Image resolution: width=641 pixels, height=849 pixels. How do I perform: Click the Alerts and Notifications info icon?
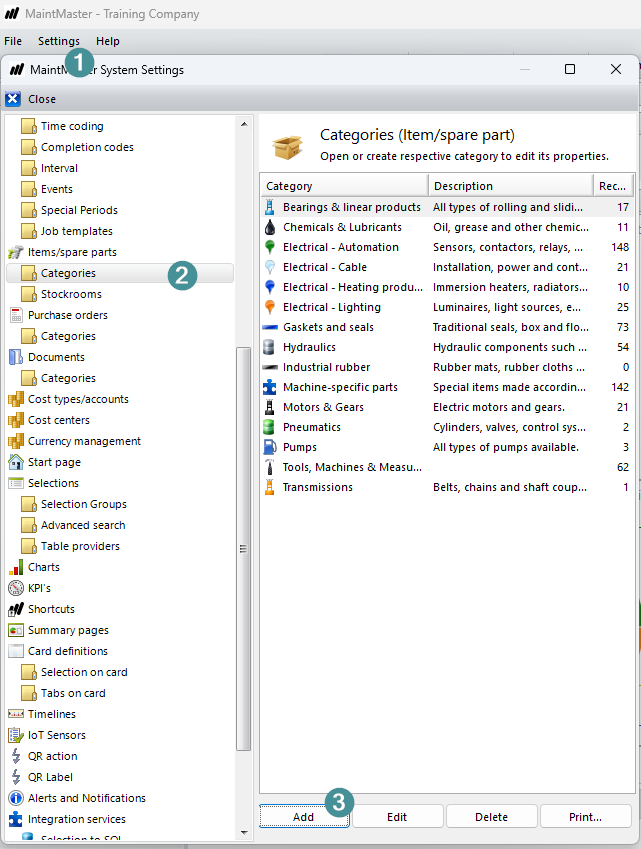coord(16,798)
